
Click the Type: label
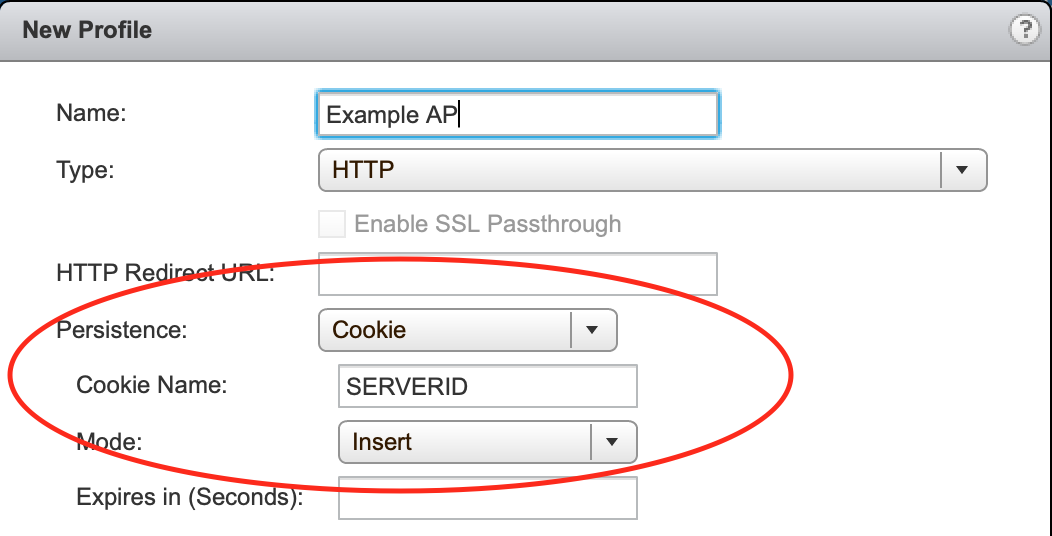tap(86, 170)
